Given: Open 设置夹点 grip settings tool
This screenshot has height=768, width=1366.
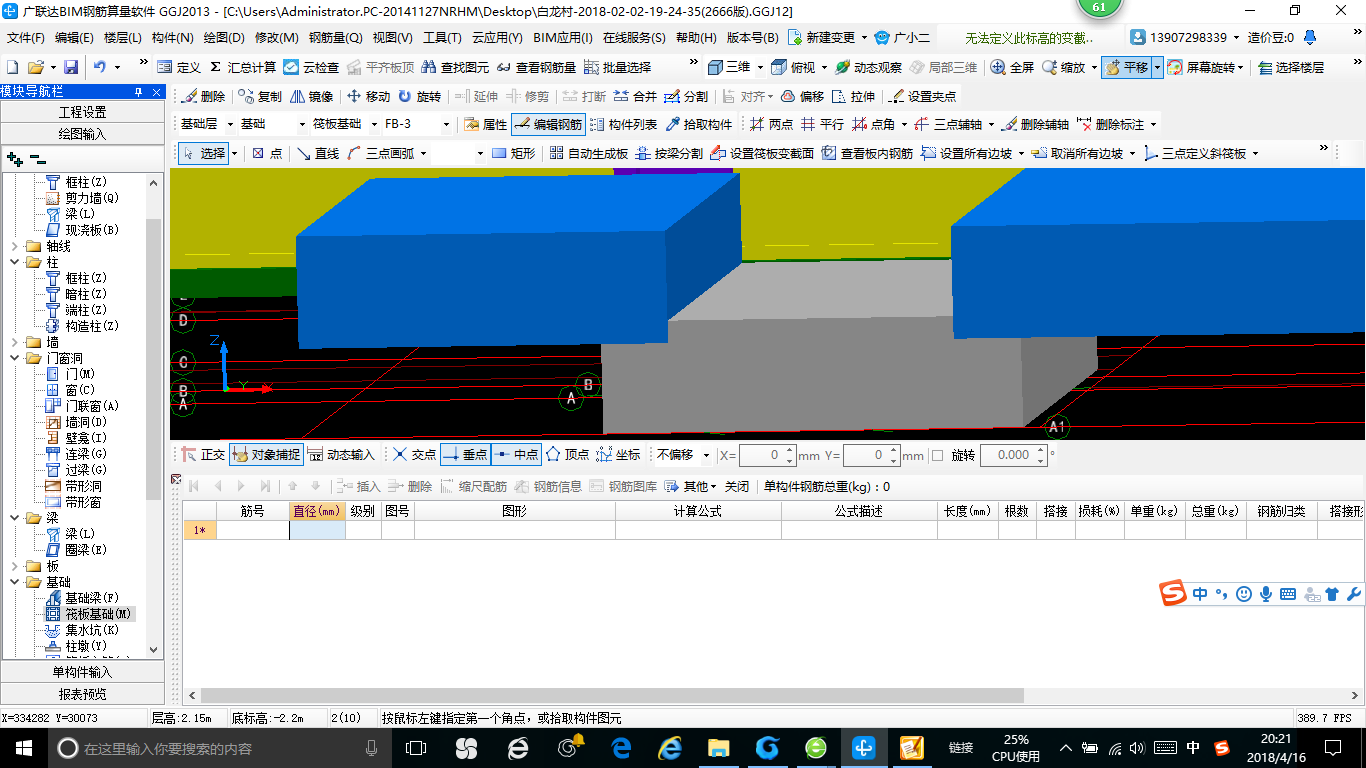Looking at the screenshot, I should tap(922, 97).
